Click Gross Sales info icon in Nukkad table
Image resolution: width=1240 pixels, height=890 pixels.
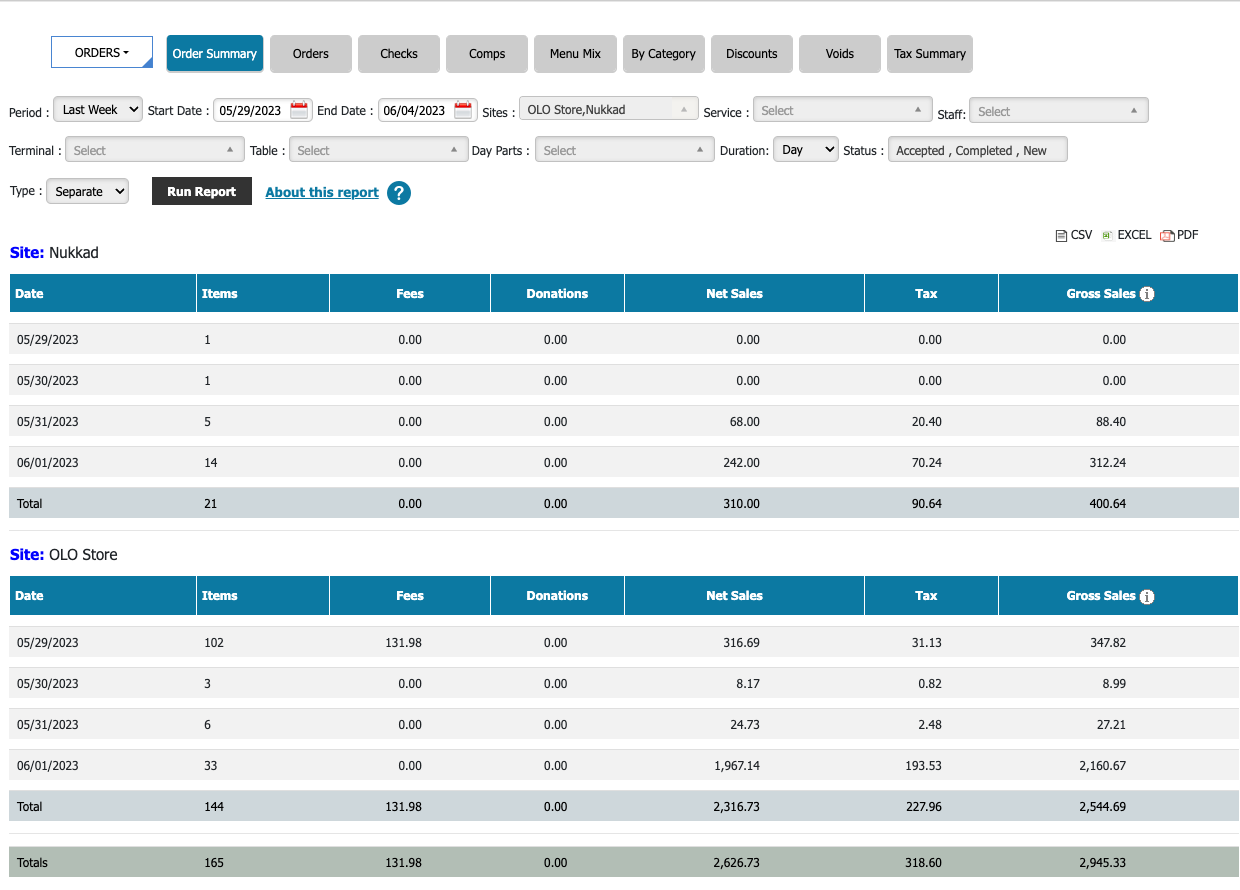[1147, 294]
